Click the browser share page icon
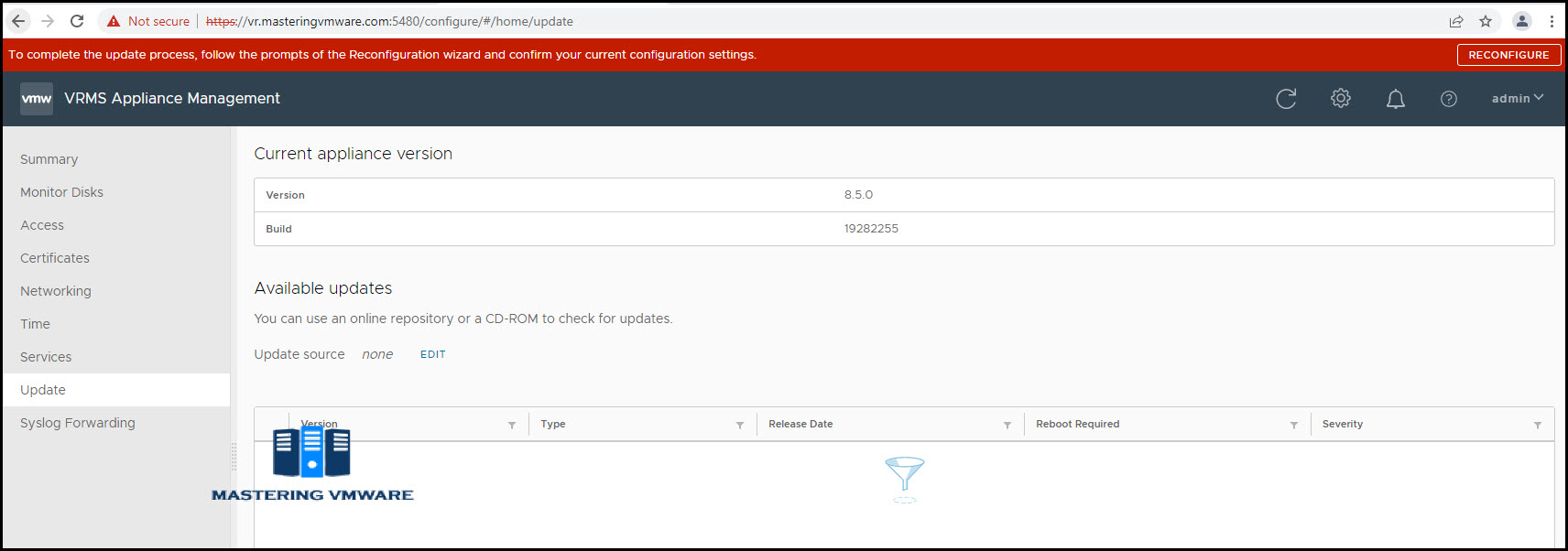This screenshot has height=551, width=1568. [1456, 21]
